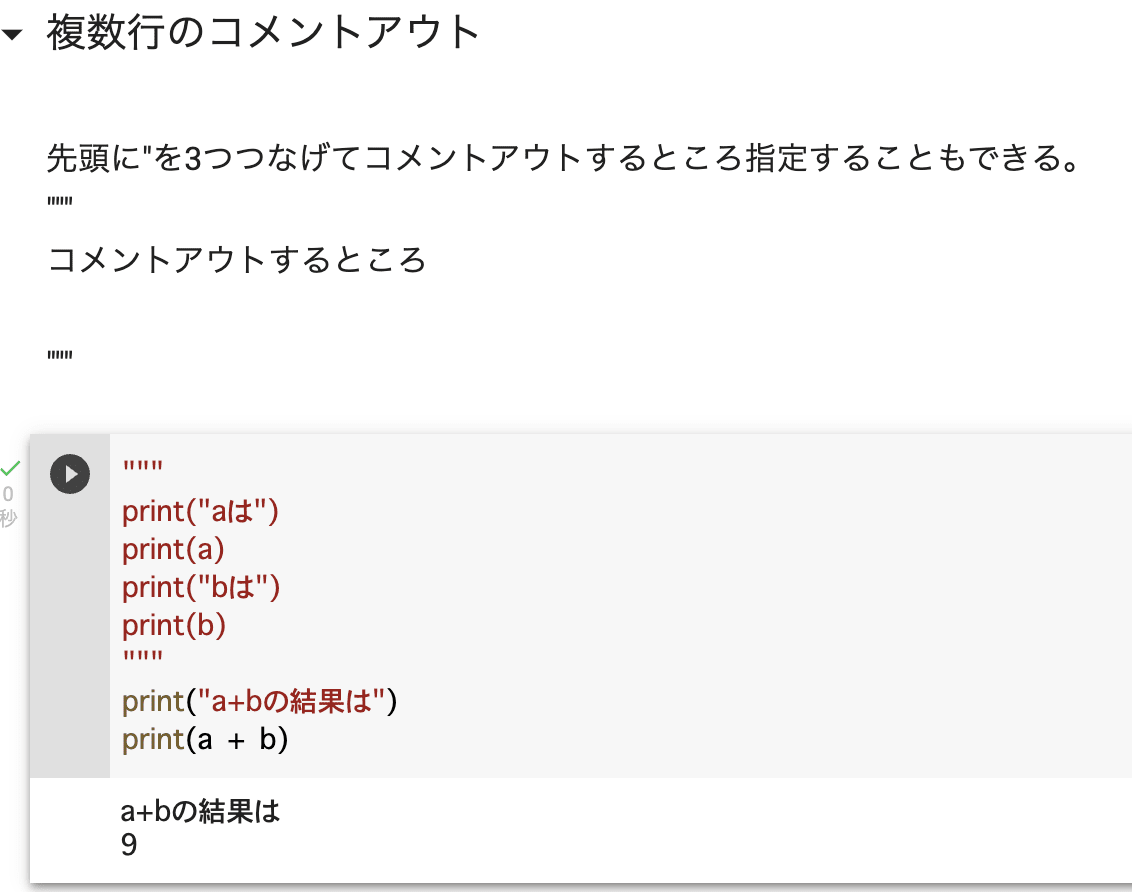The width and height of the screenshot is (1132, 892).
Task: Click the run-cell circle on the code block
Action: (x=70, y=474)
